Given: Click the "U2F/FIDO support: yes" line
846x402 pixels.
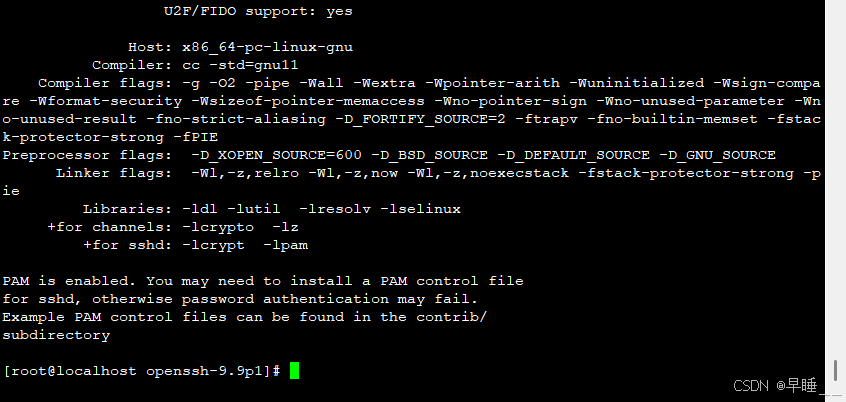Looking at the screenshot, I should pyautogui.click(x=258, y=11).
